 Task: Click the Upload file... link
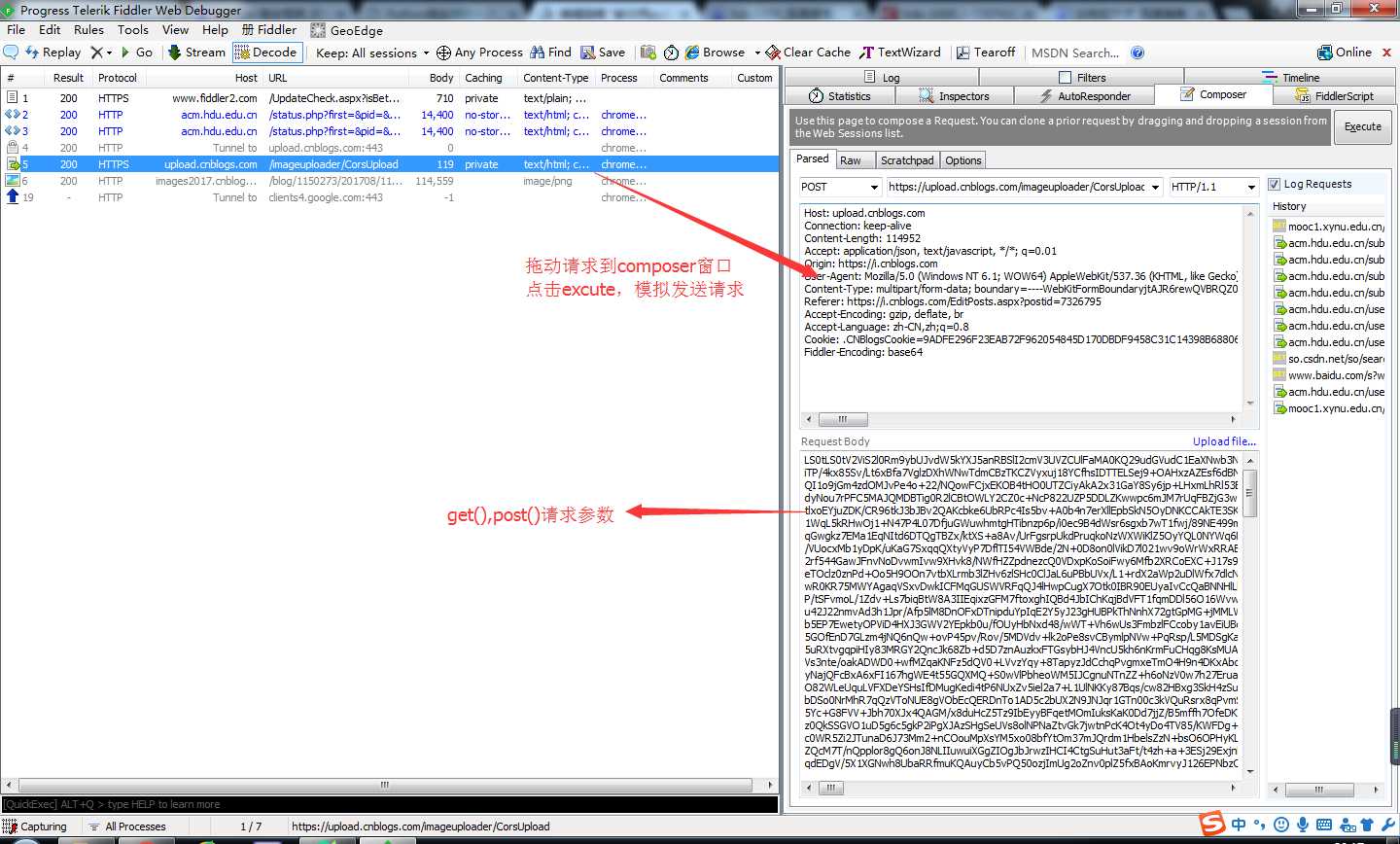click(x=1224, y=441)
